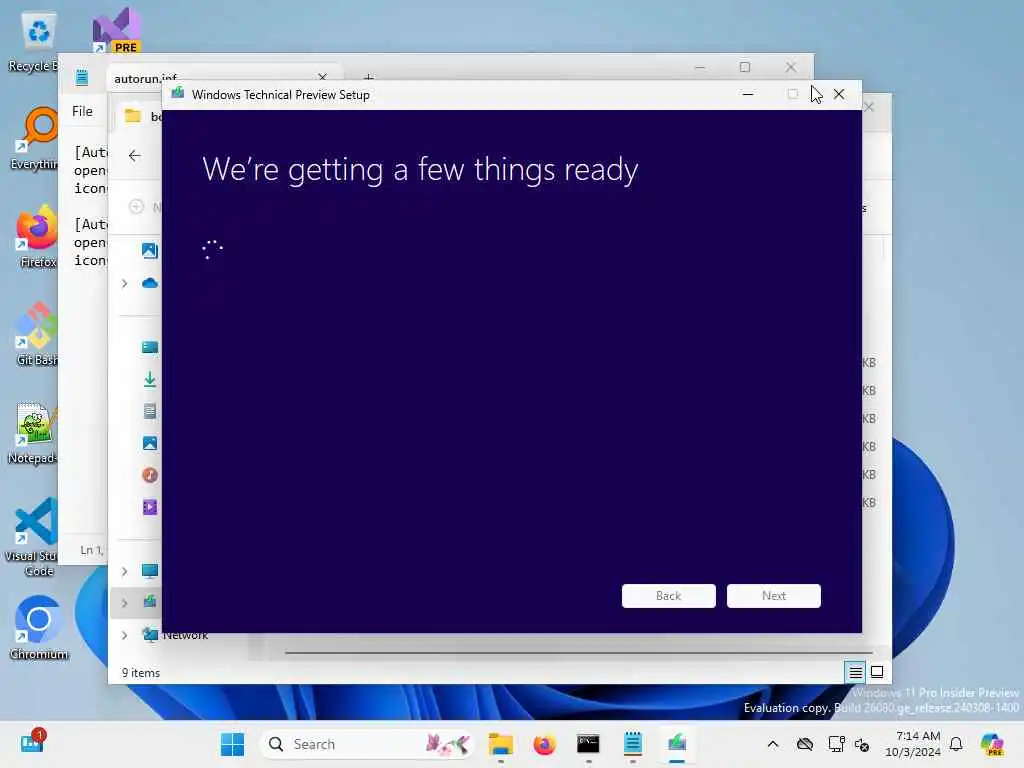
Task: Open the terminal from the taskbar
Action: (588, 744)
